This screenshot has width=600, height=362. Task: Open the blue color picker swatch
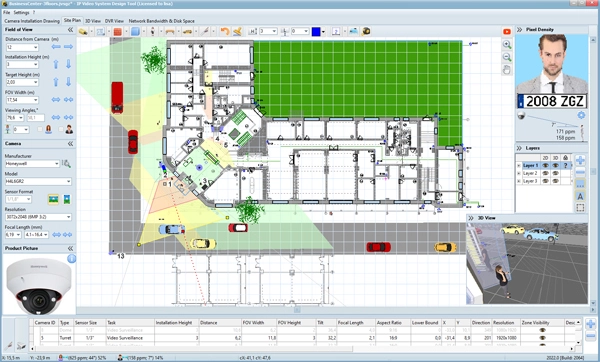coord(316,31)
